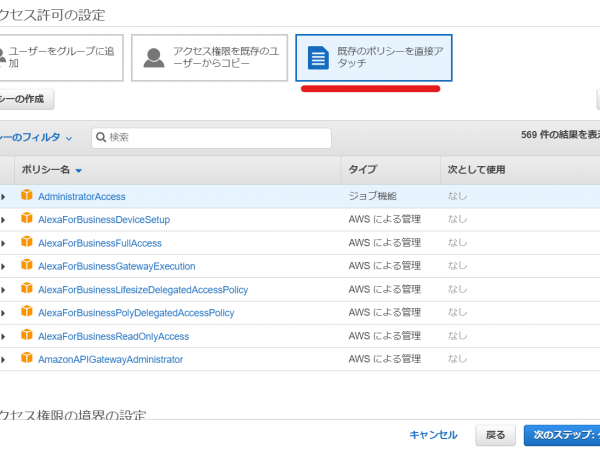The image size is (600, 450).
Task: Expand AlexaForBusinessPolyDelegatedAccessPolicy row details
Action: point(3,313)
